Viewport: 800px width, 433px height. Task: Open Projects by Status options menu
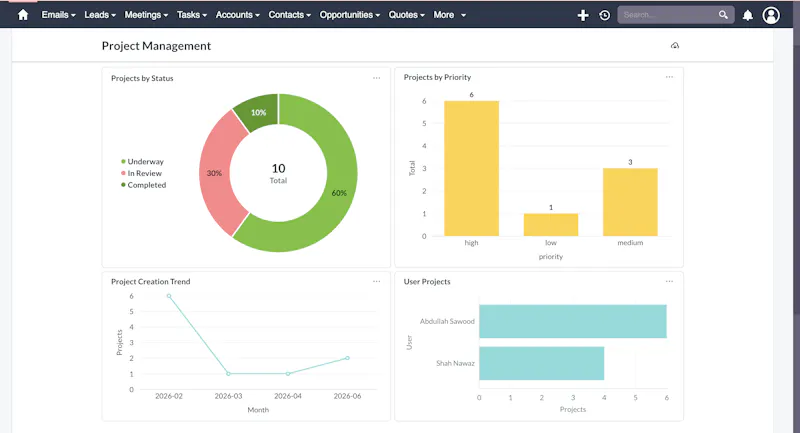[377, 78]
